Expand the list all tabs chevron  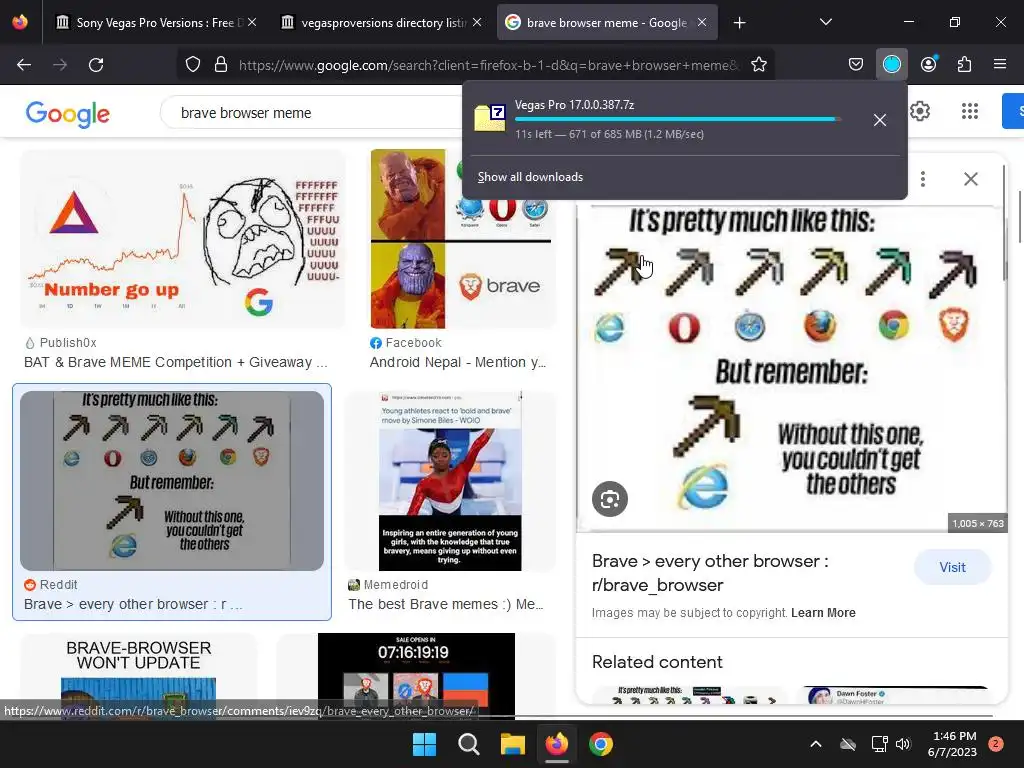point(826,22)
